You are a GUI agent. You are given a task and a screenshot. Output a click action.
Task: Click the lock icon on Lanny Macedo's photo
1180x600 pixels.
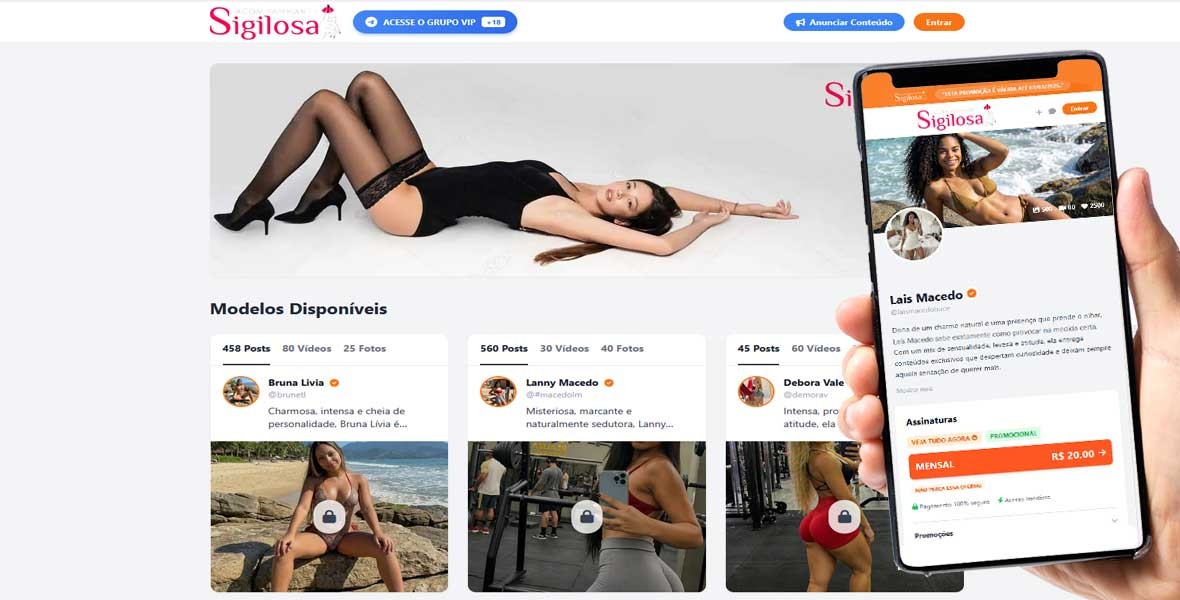tap(587, 516)
